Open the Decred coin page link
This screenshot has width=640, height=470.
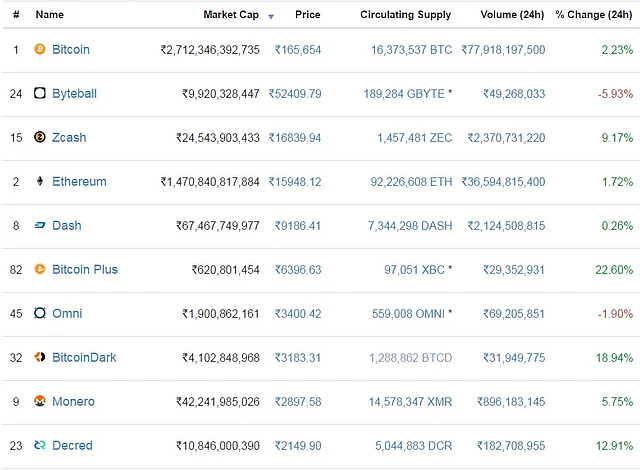coord(72,446)
